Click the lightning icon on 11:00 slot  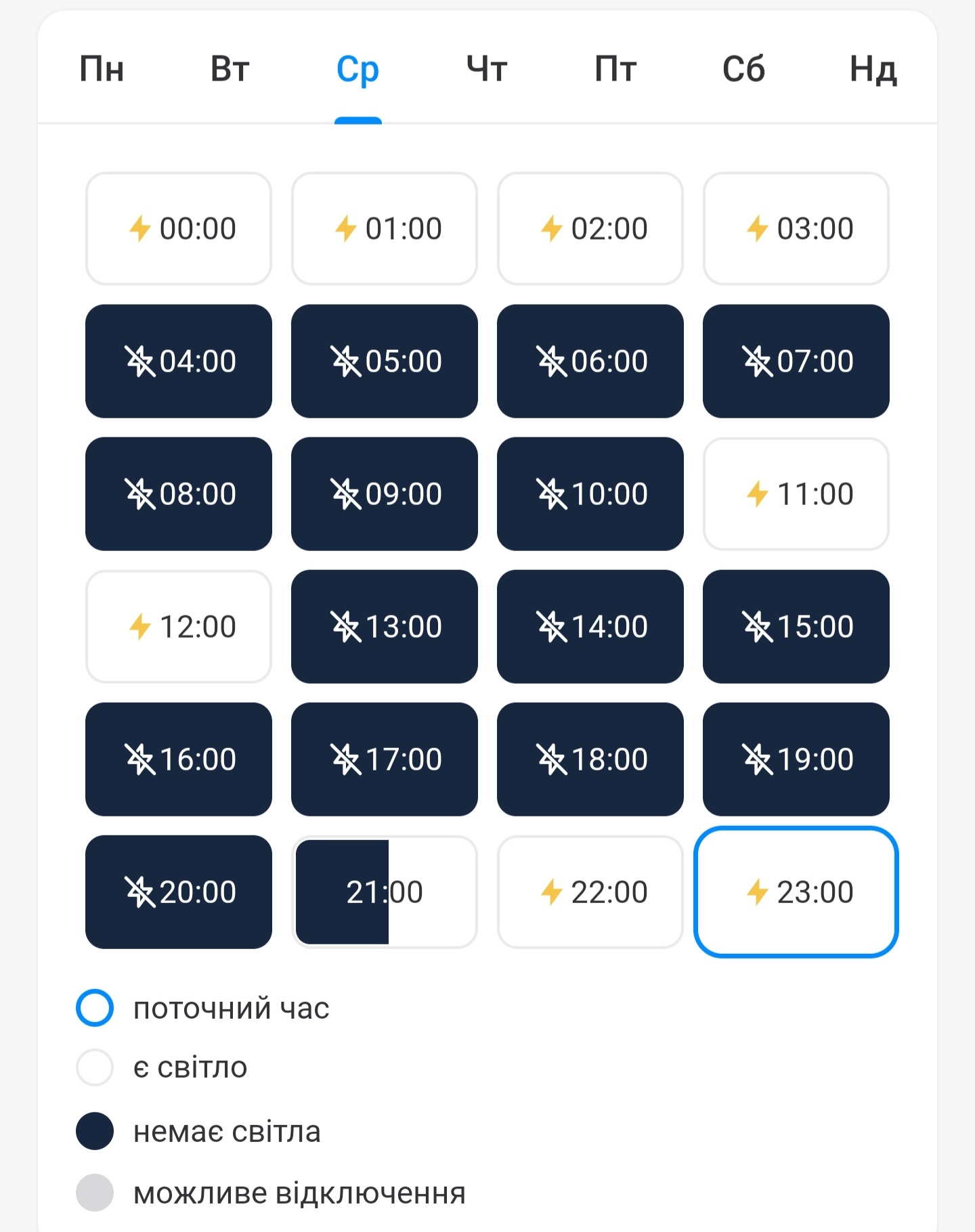(x=758, y=493)
